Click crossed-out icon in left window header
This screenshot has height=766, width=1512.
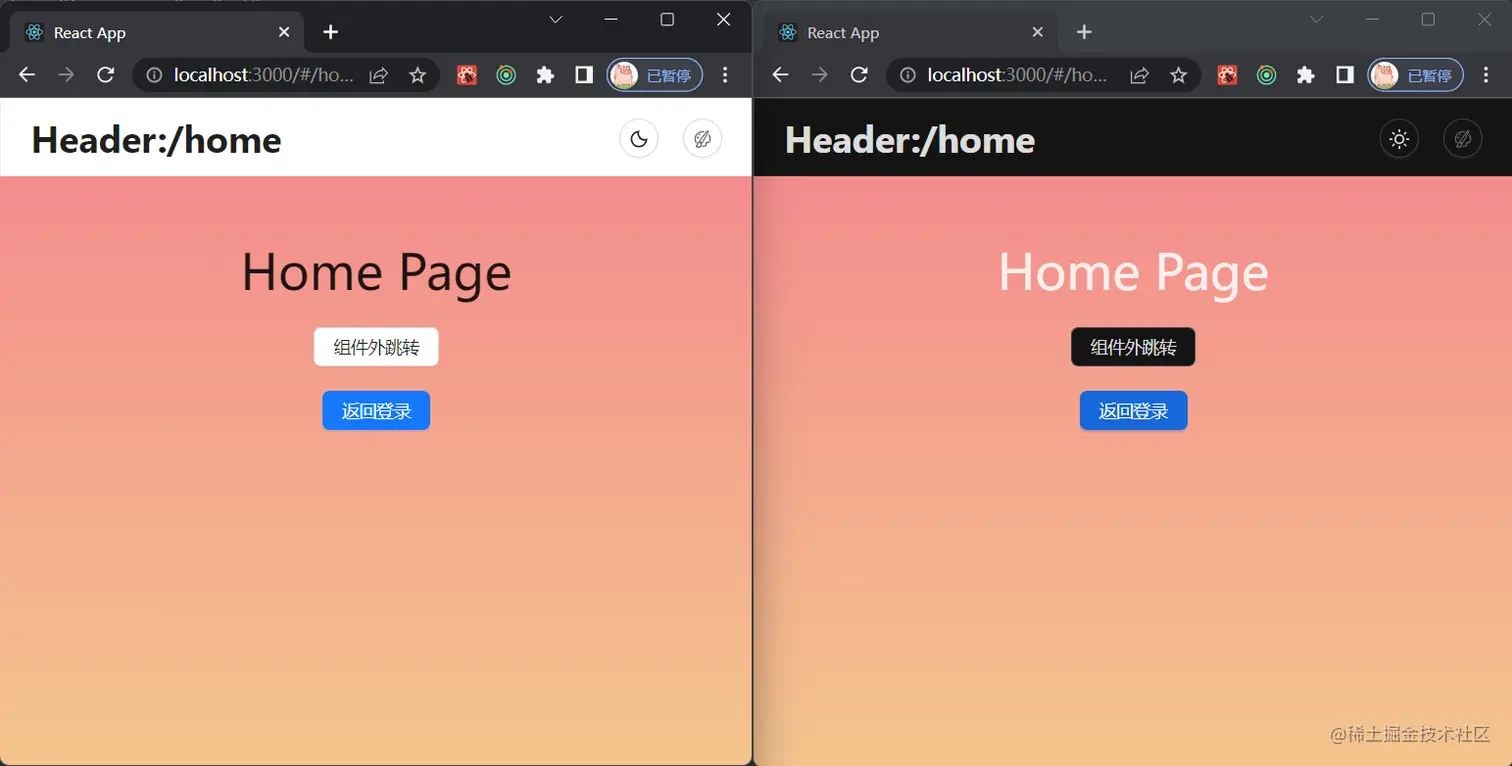pyautogui.click(x=702, y=138)
